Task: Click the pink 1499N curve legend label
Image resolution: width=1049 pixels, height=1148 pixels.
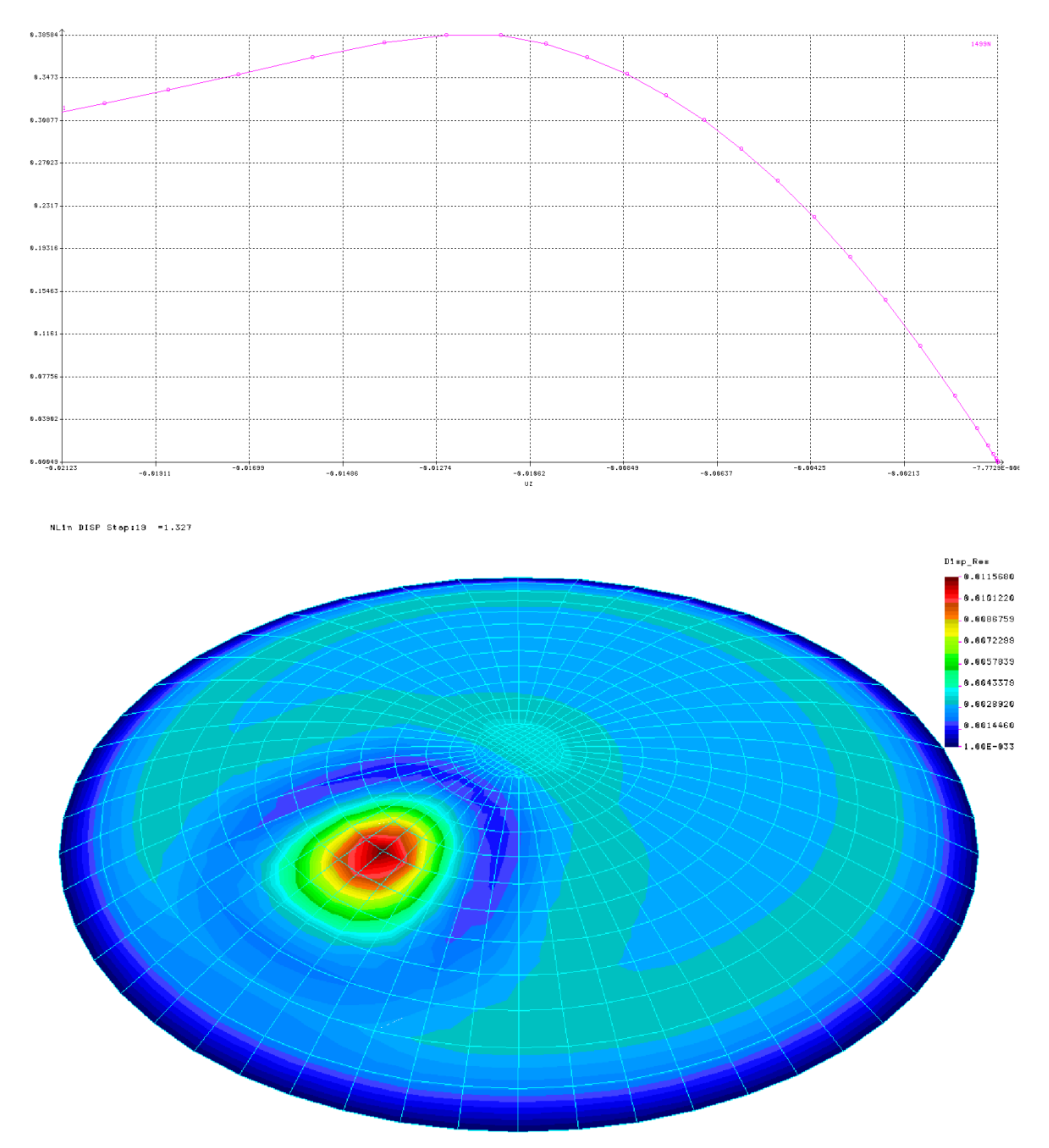Action: tap(981, 44)
